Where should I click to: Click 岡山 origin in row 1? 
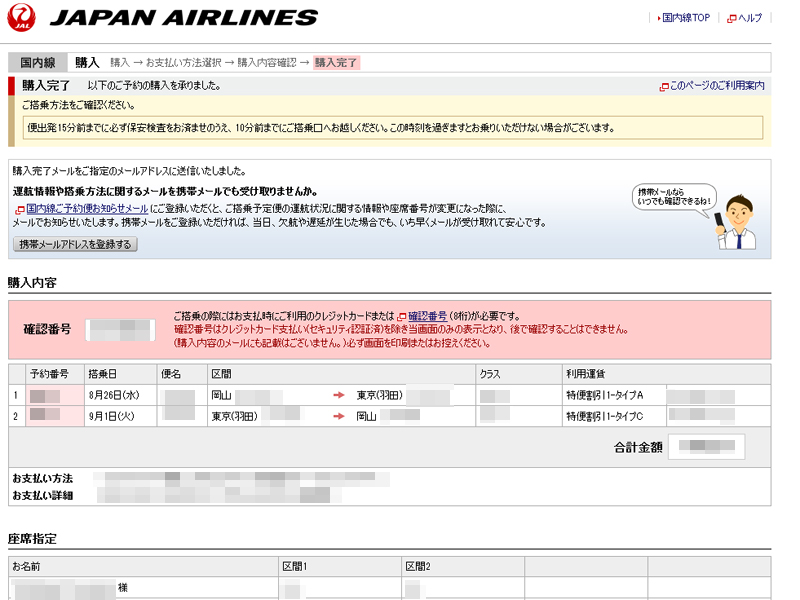221,395
